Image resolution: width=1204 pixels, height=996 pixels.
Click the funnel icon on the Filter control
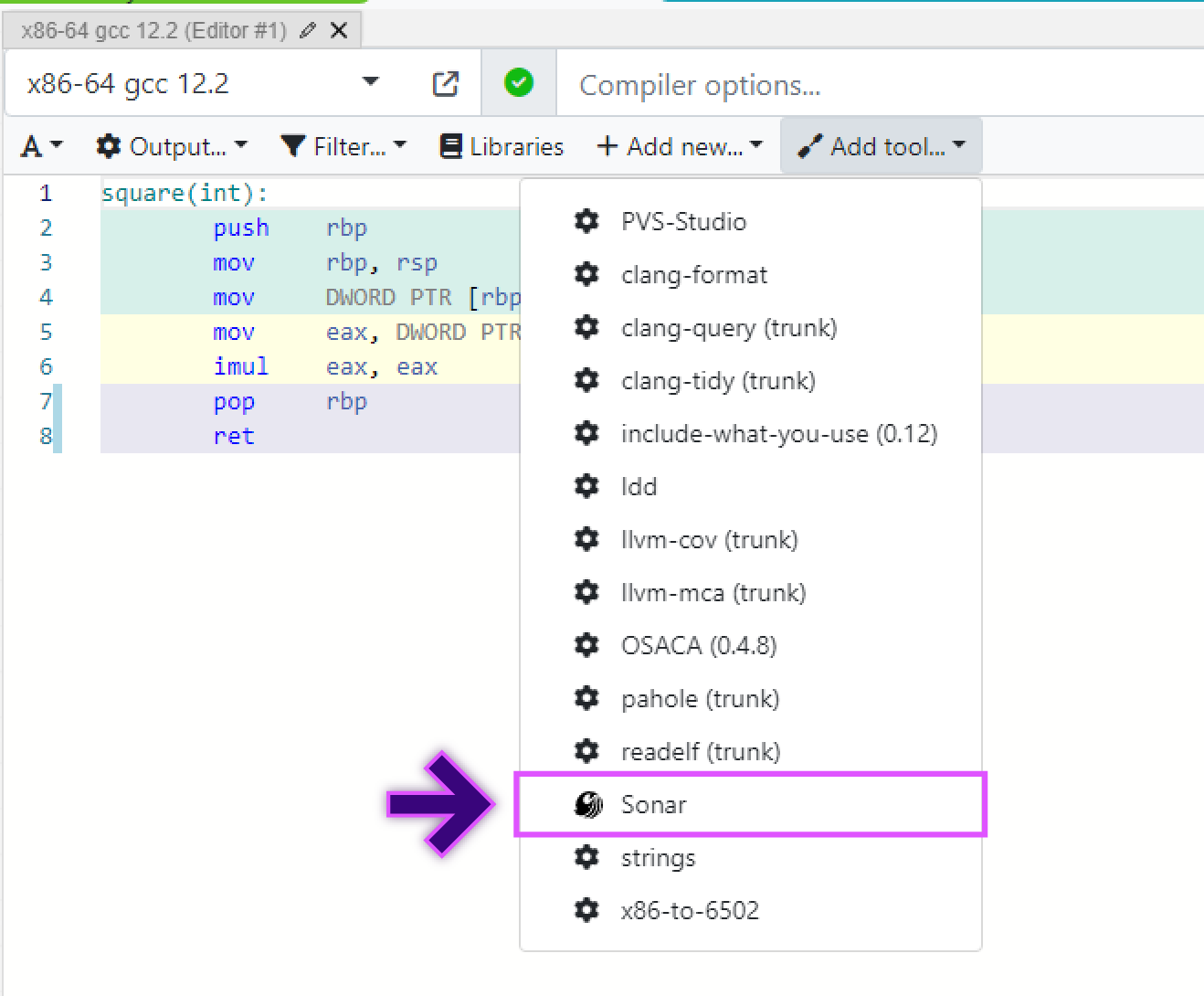(x=292, y=146)
